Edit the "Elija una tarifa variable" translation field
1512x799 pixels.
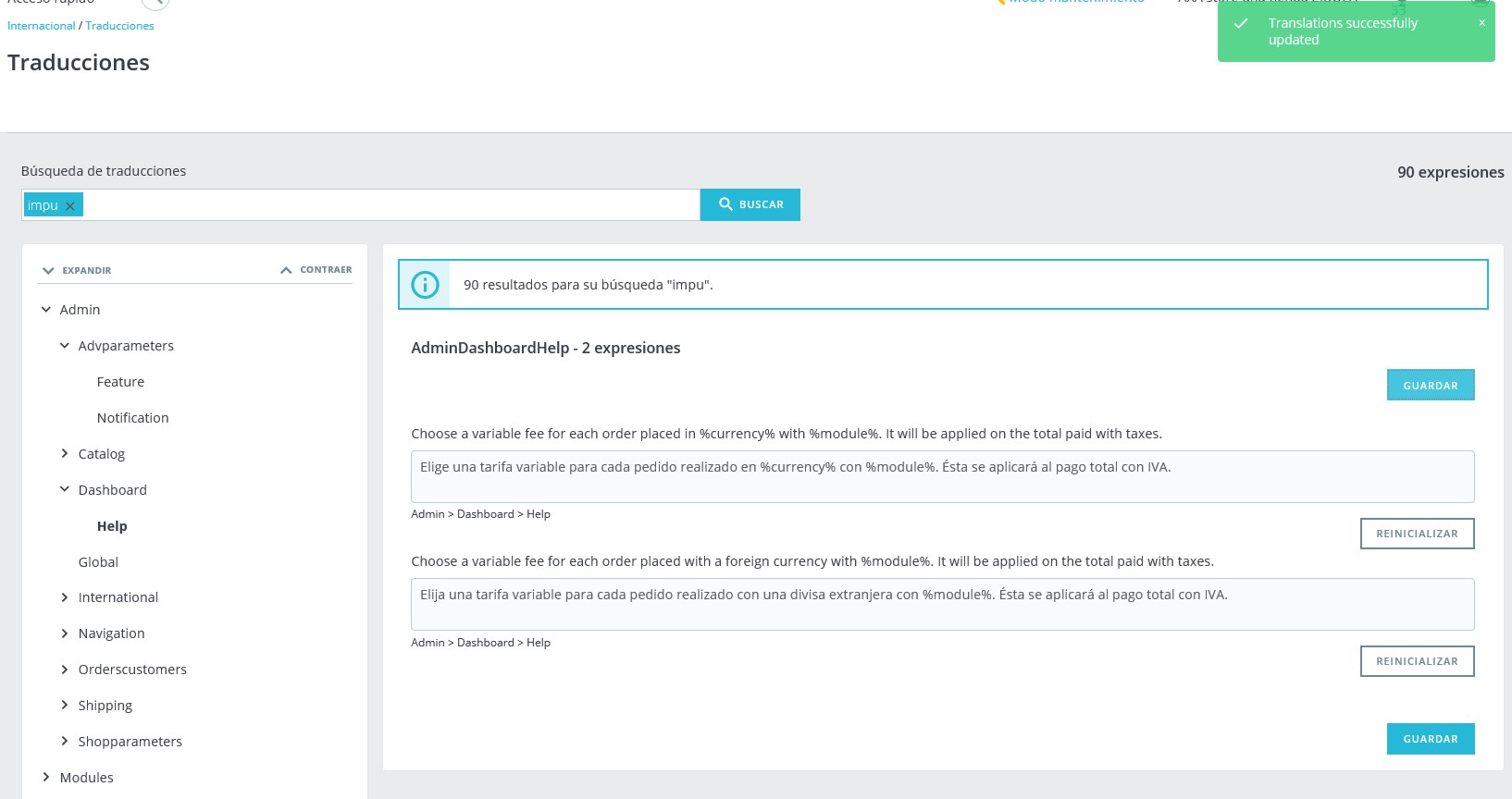tap(942, 604)
